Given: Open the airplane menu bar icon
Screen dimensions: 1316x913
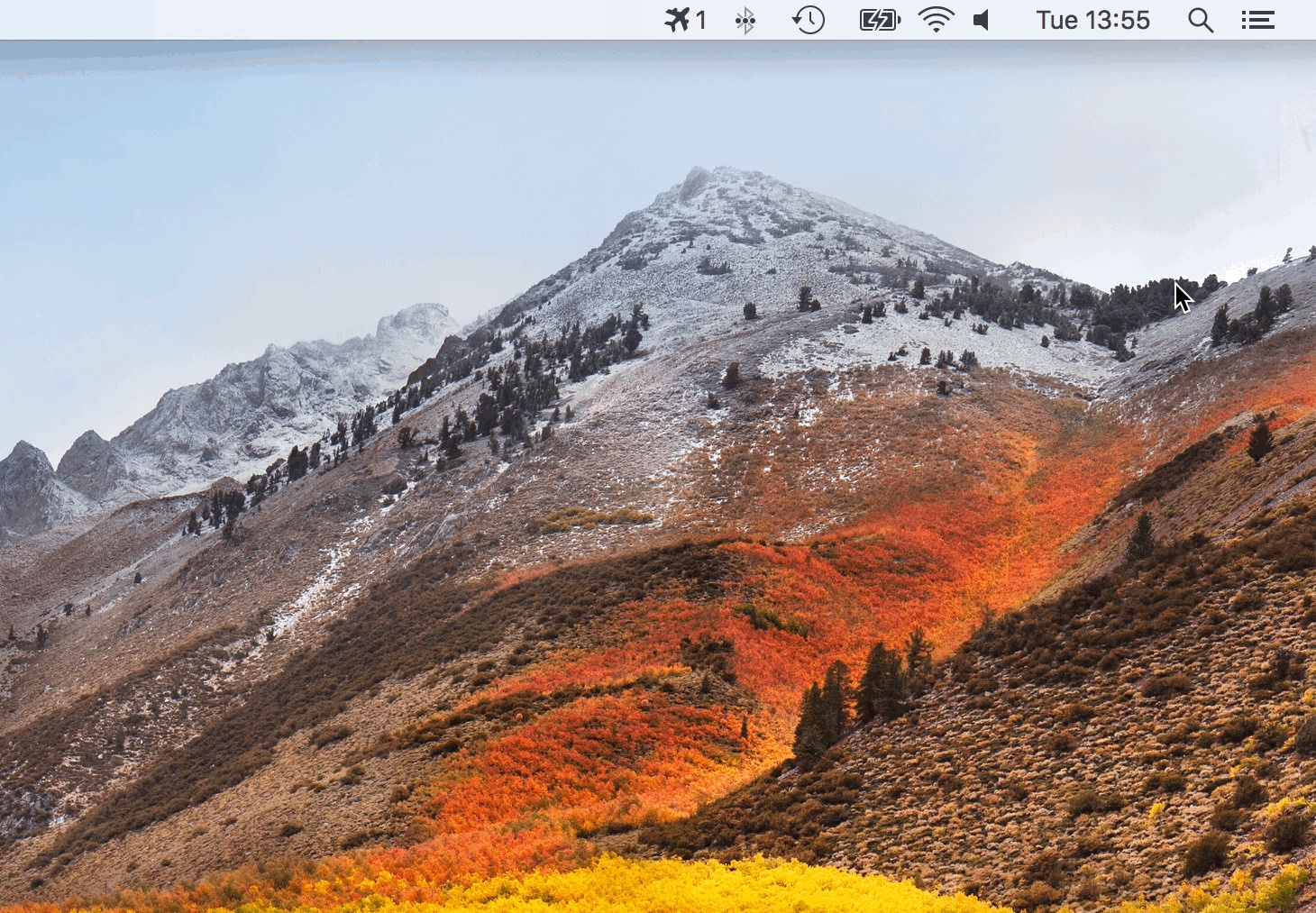Looking at the screenshot, I should pyautogui.click(x=685, y=20).
